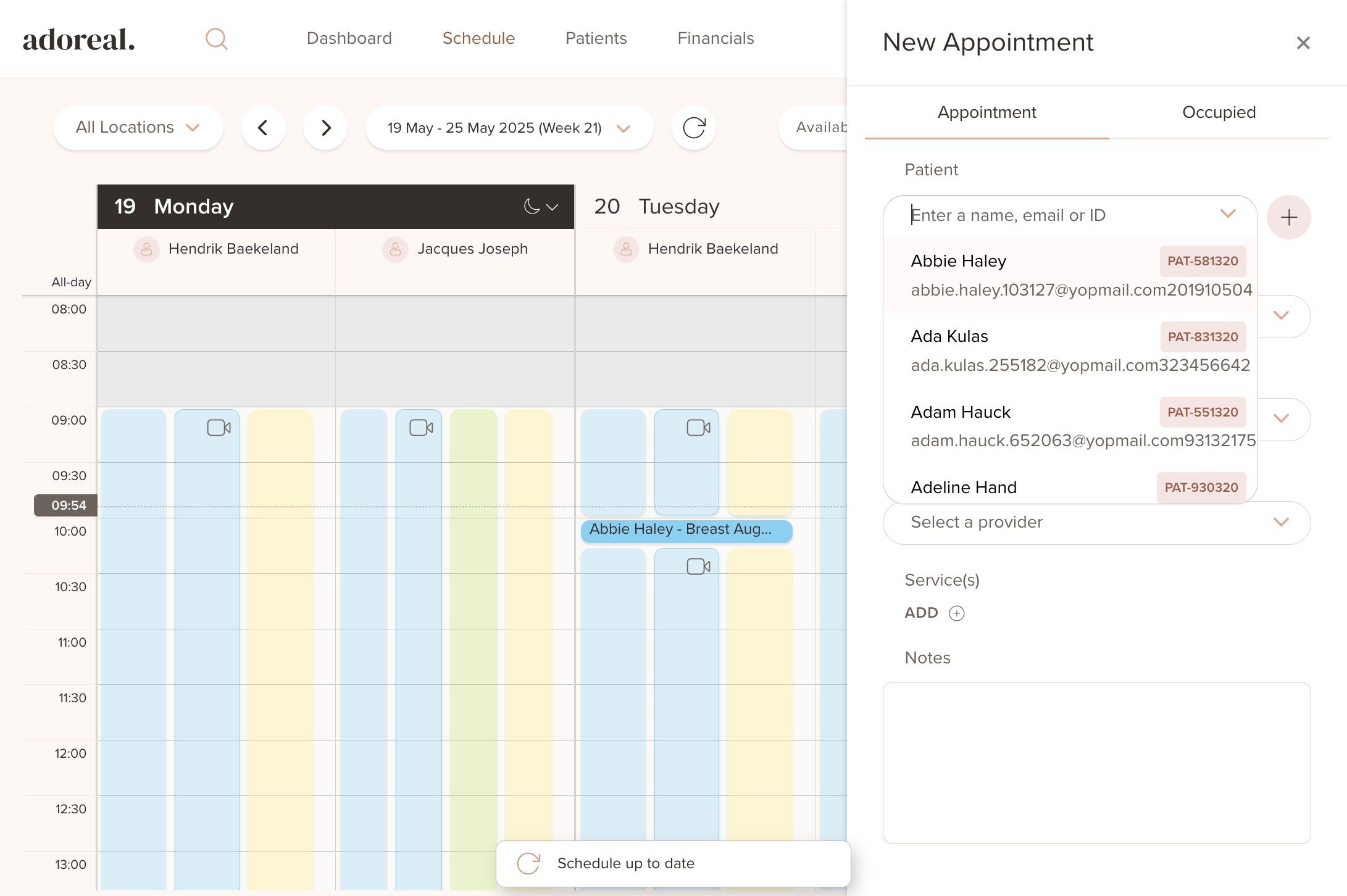The image size is (1347, 896).
Task: Open the Select a provider dropdown
Action: tap(1096, 522)
